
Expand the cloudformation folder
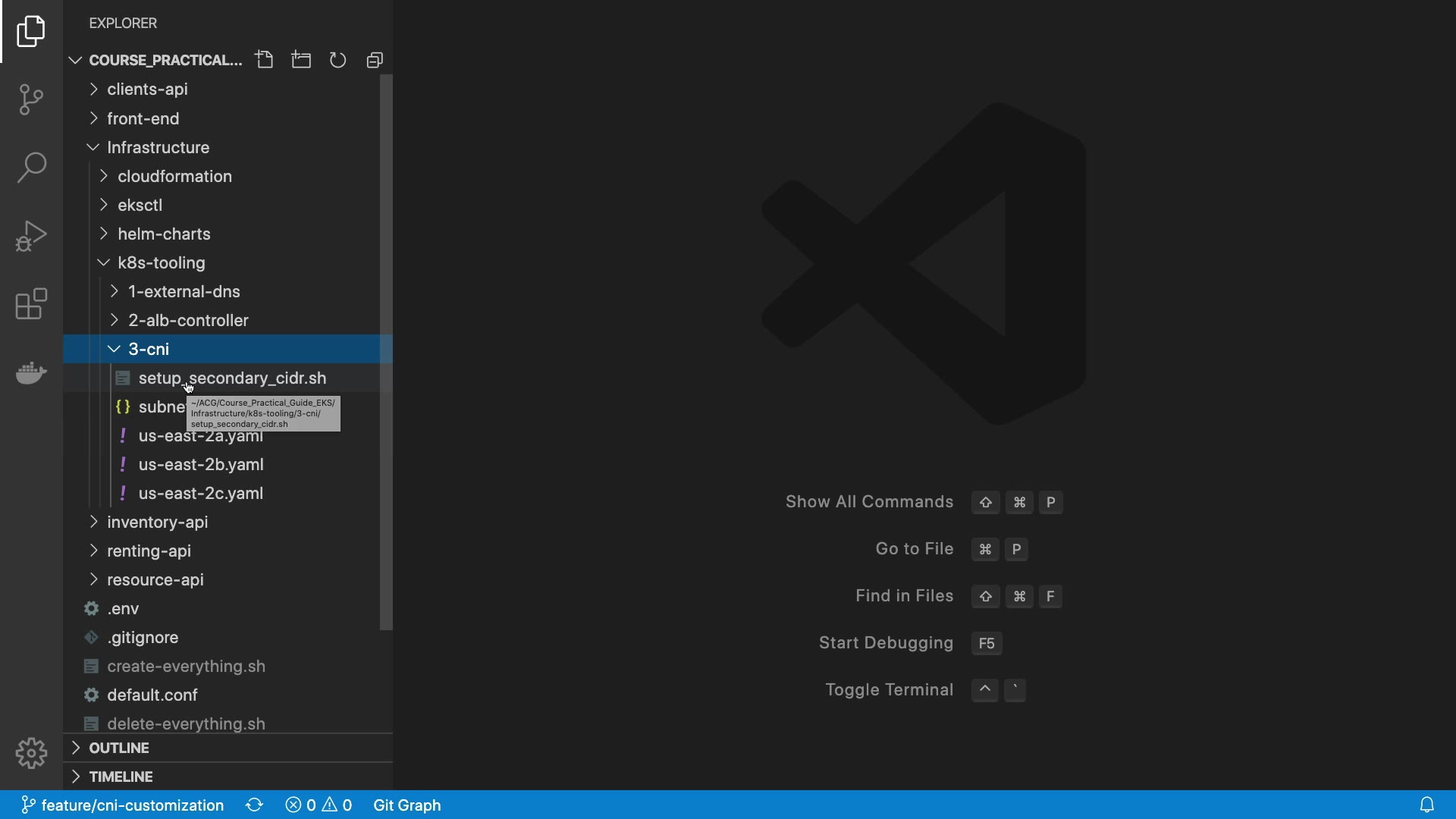coord(174,176)
